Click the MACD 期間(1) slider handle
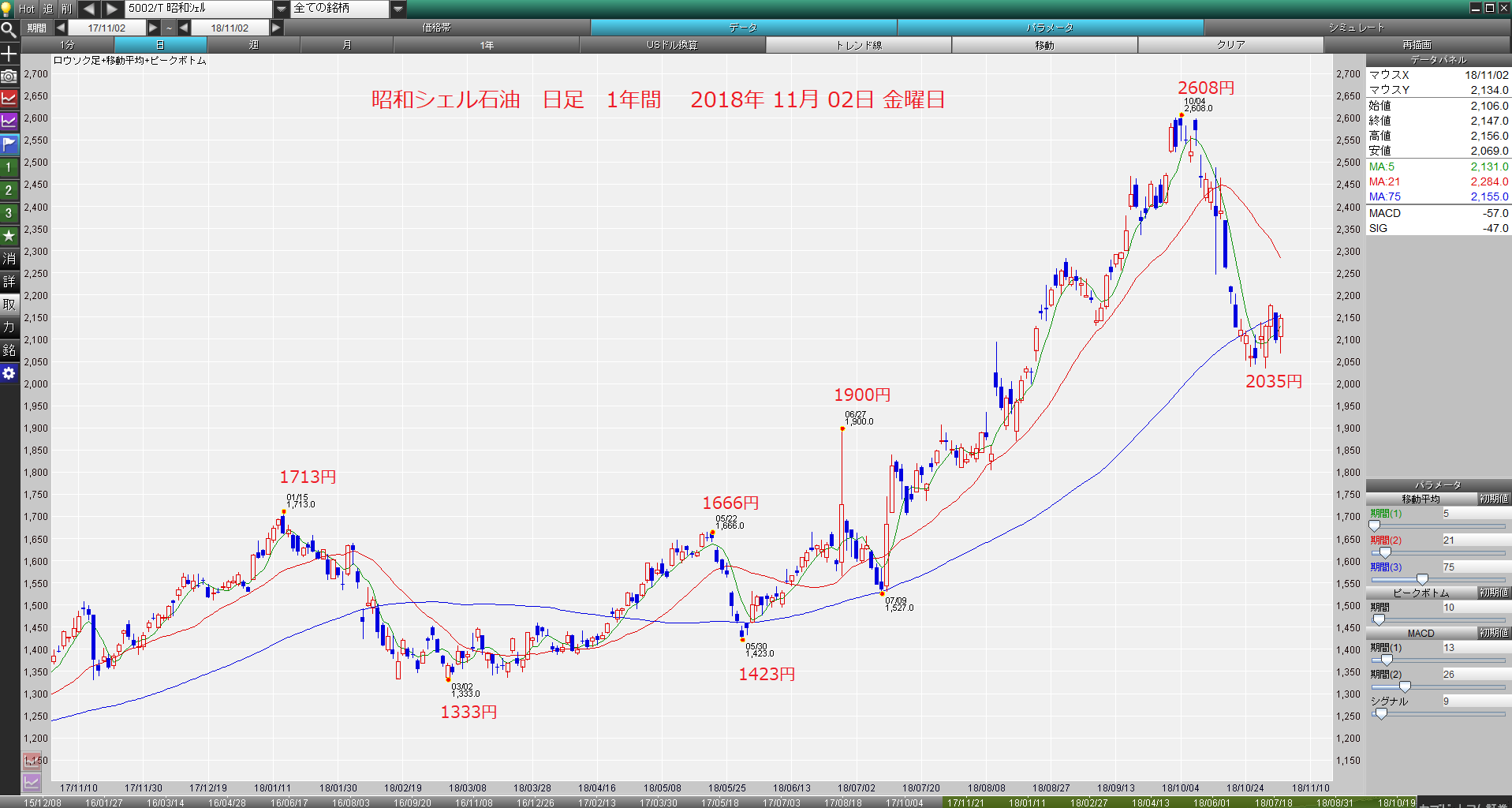 coord(1387,660)
